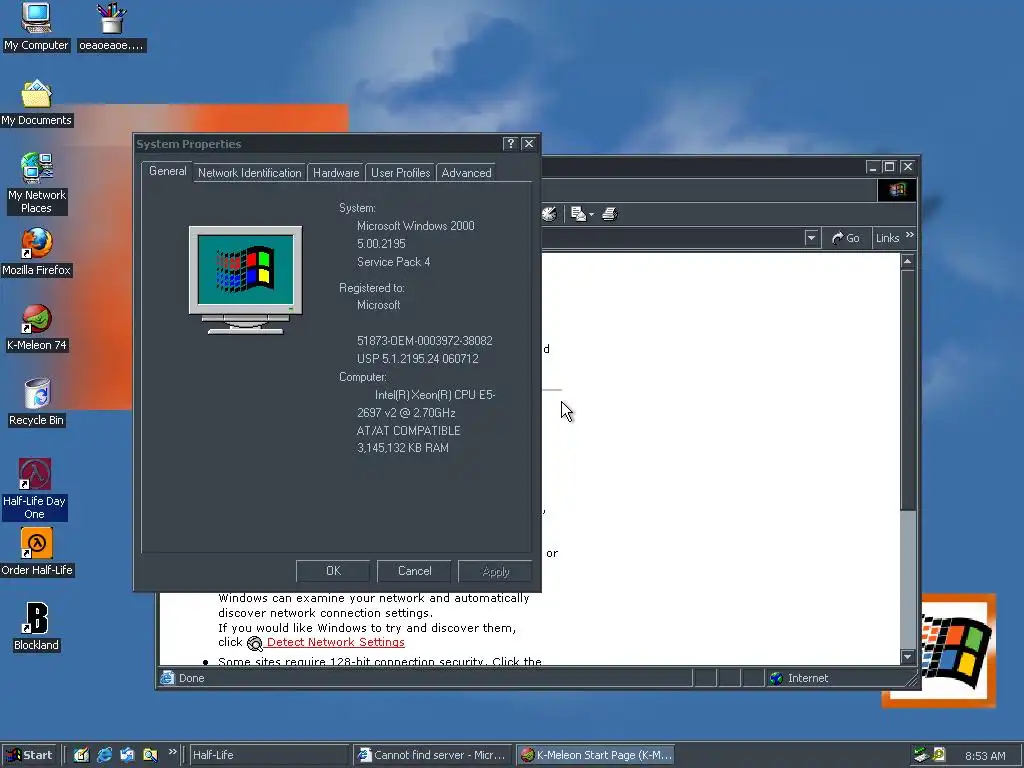Click the Mail icon in IE toolbar

pos(578,214)
